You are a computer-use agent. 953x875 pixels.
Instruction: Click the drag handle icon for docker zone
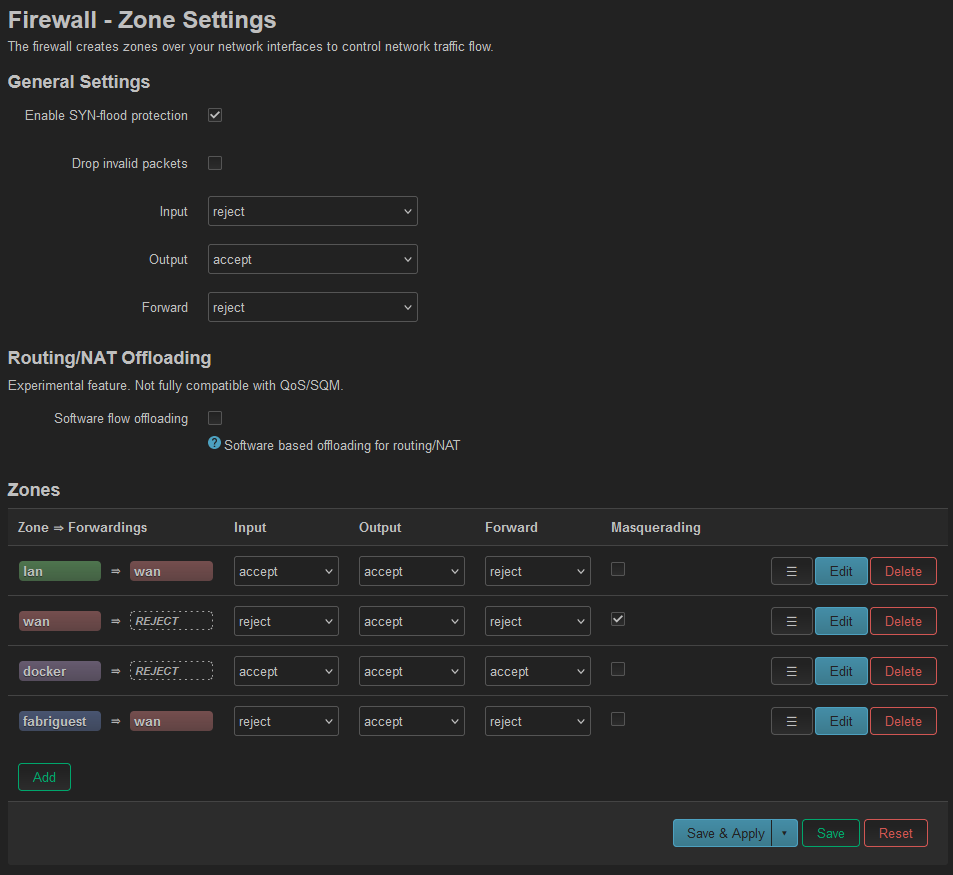tap(791, 671)
